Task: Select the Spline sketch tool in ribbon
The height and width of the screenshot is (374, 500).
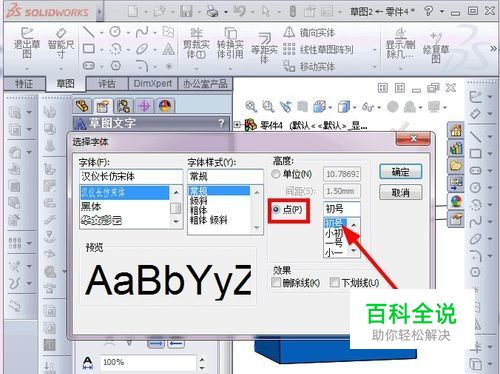Action: tap(142, 32)
